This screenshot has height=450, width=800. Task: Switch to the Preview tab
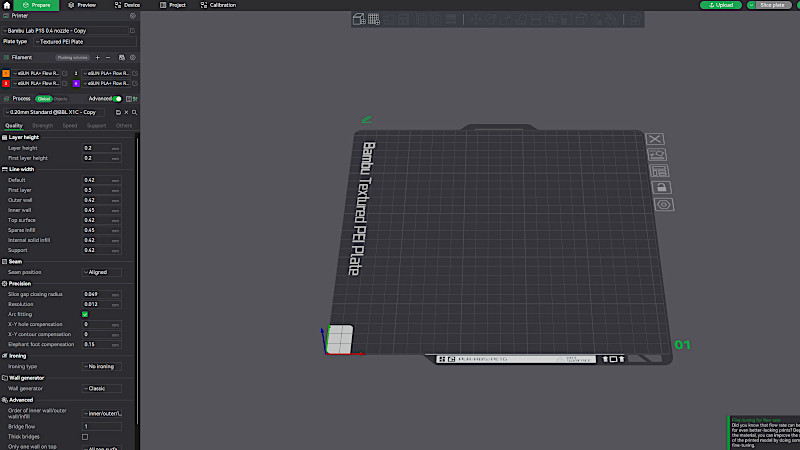click(82, 5)
